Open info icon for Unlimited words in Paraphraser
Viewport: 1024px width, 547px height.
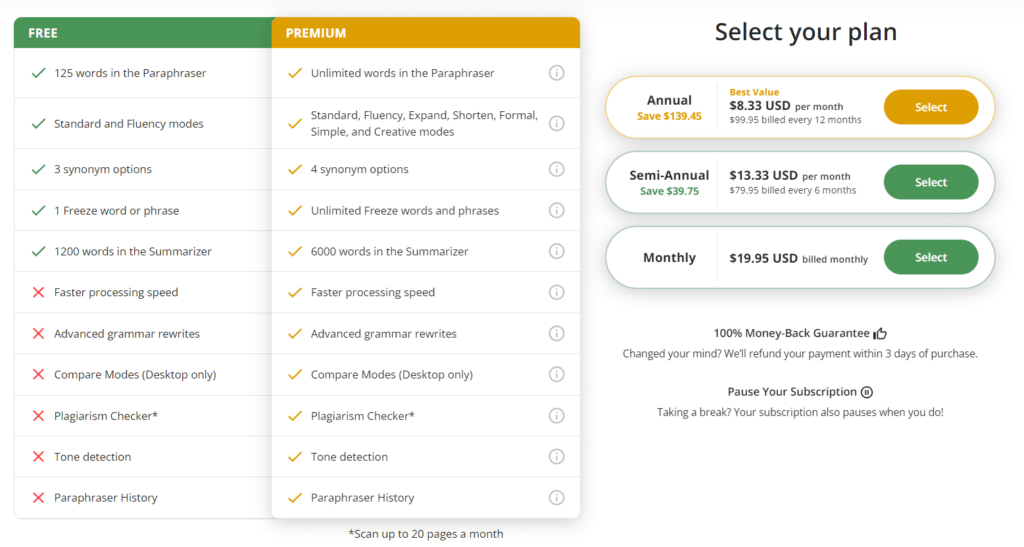(556, 73)
